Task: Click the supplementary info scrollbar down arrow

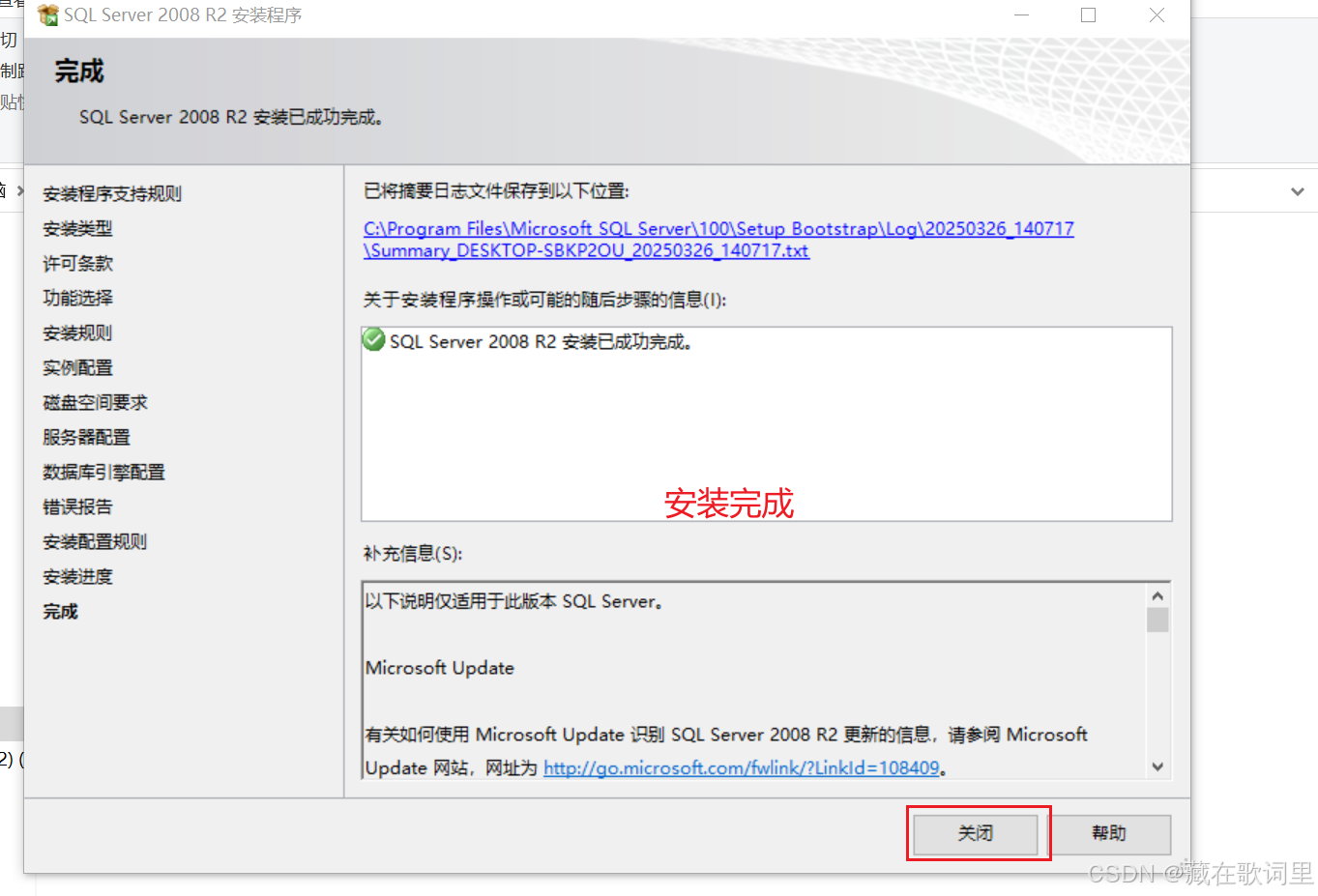Action: coord(1157,766)
